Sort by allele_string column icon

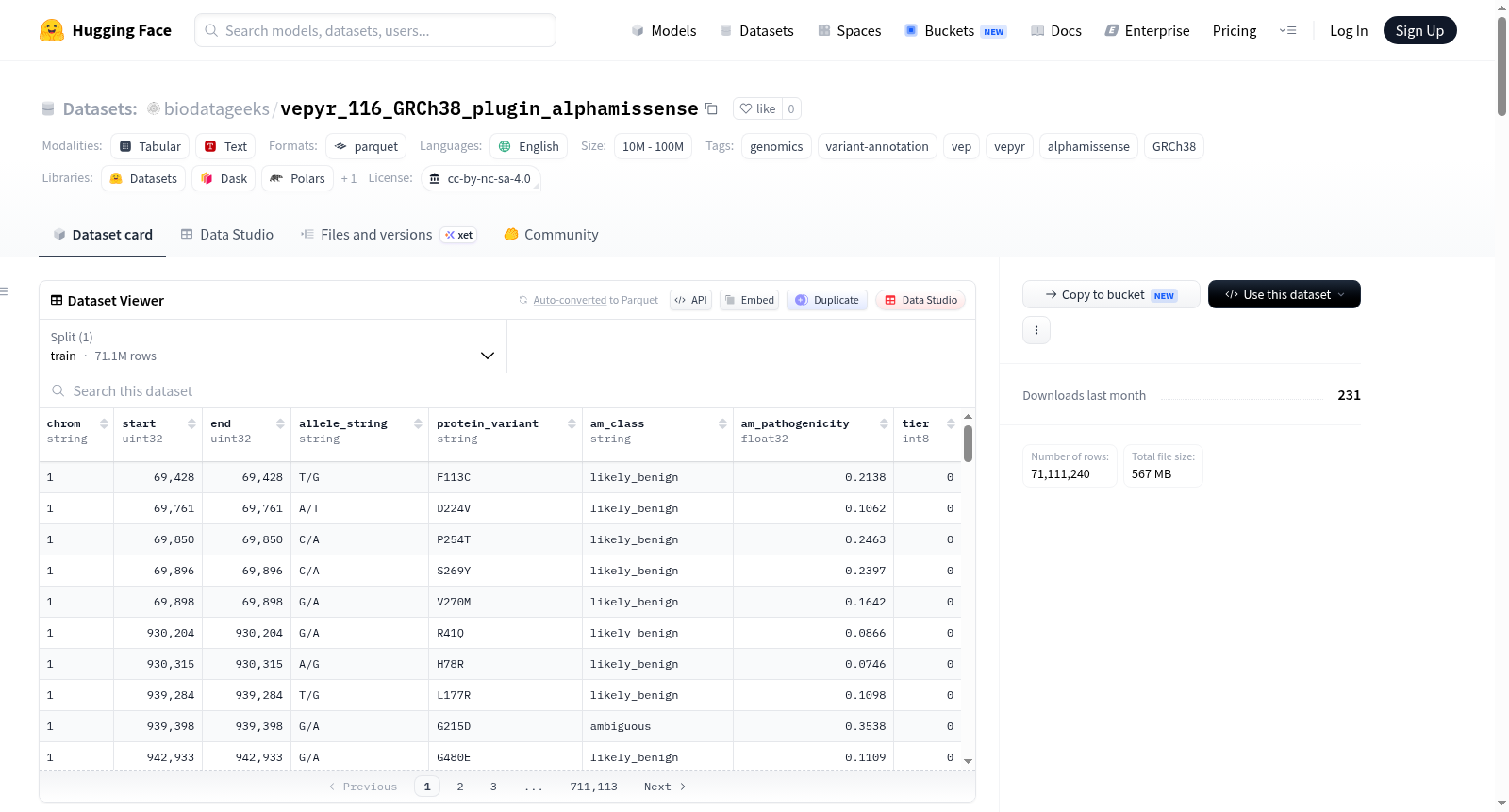coord(418,424)
